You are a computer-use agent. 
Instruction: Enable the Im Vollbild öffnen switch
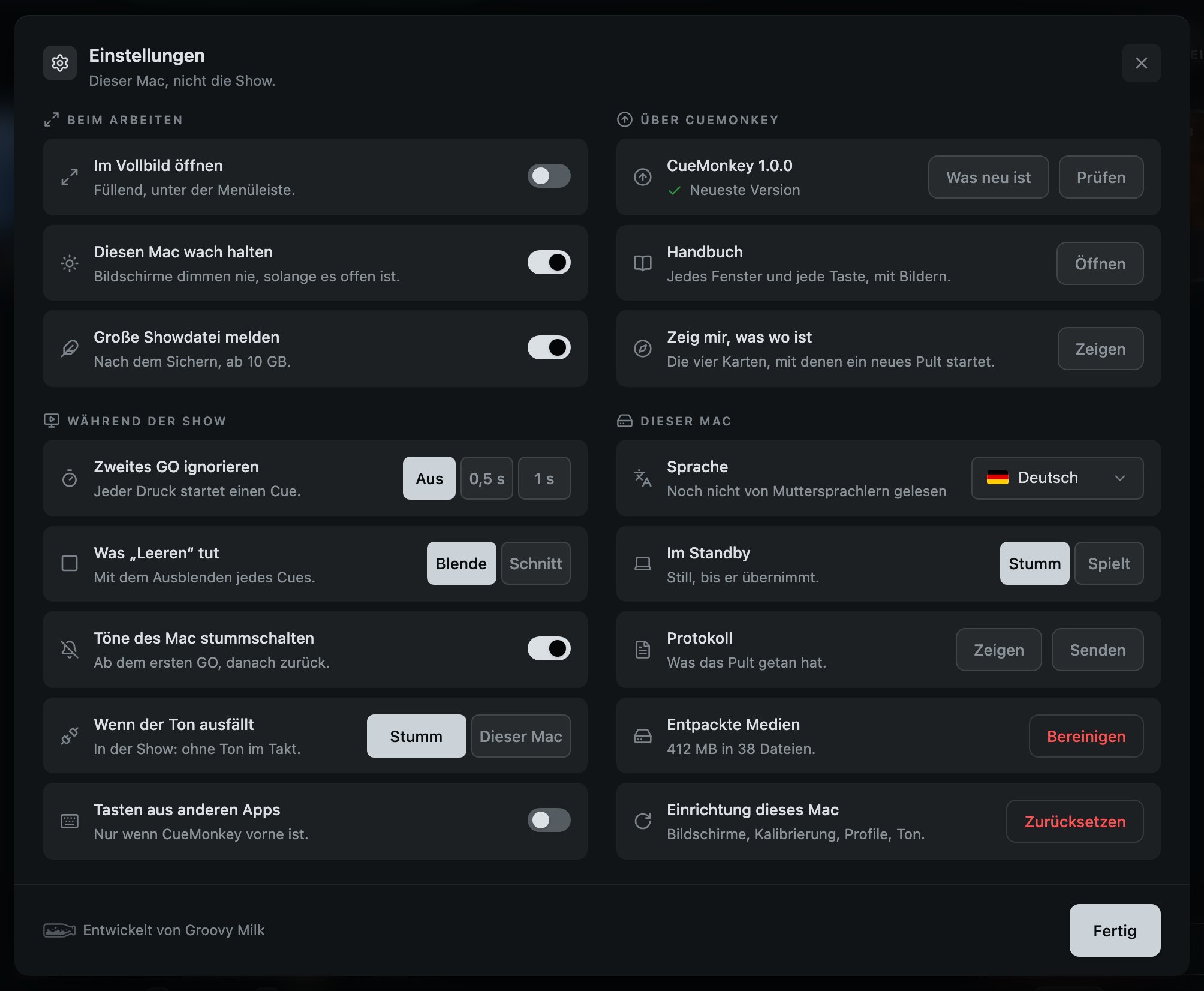pyautogui.click(x=549, y=176)
